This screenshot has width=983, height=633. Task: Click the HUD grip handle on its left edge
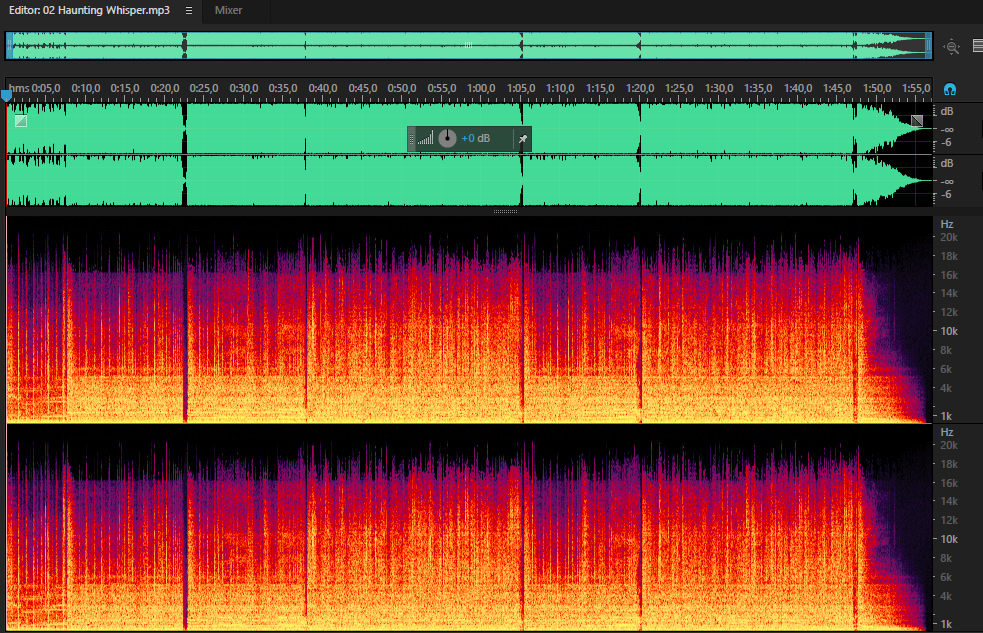point(411,139)
